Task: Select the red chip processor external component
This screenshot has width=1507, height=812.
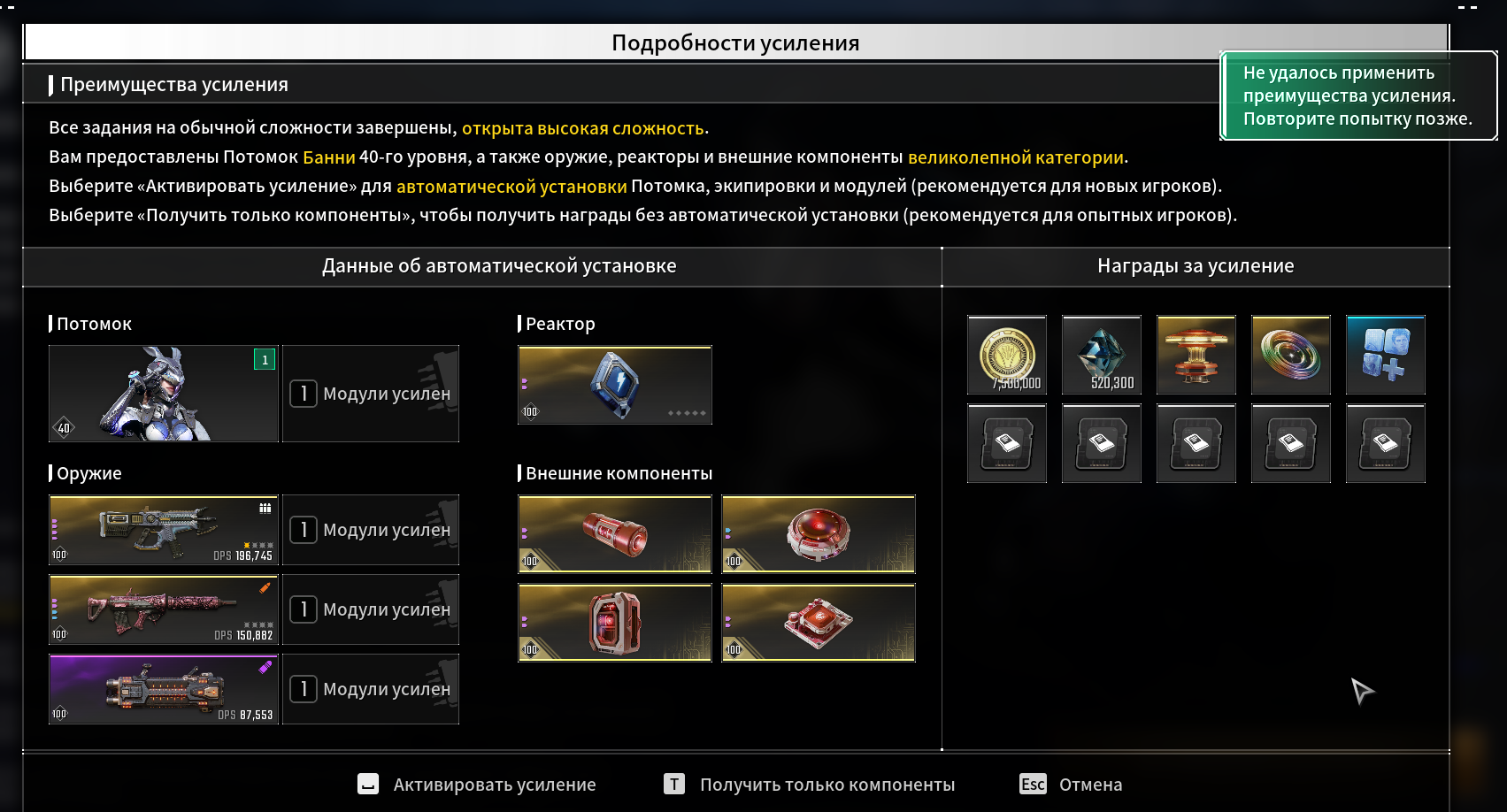Action: point(819,623)
